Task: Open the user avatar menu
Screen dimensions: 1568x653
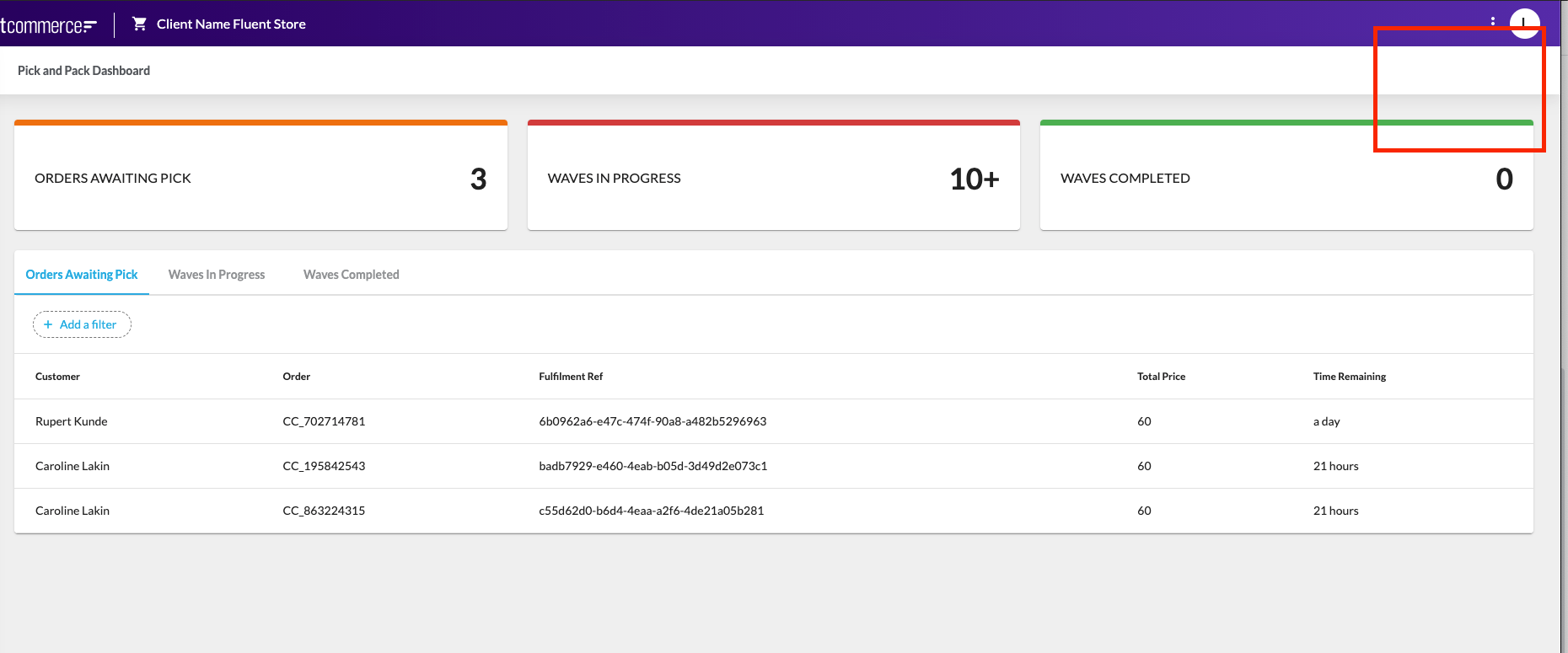Action: 1524,22
